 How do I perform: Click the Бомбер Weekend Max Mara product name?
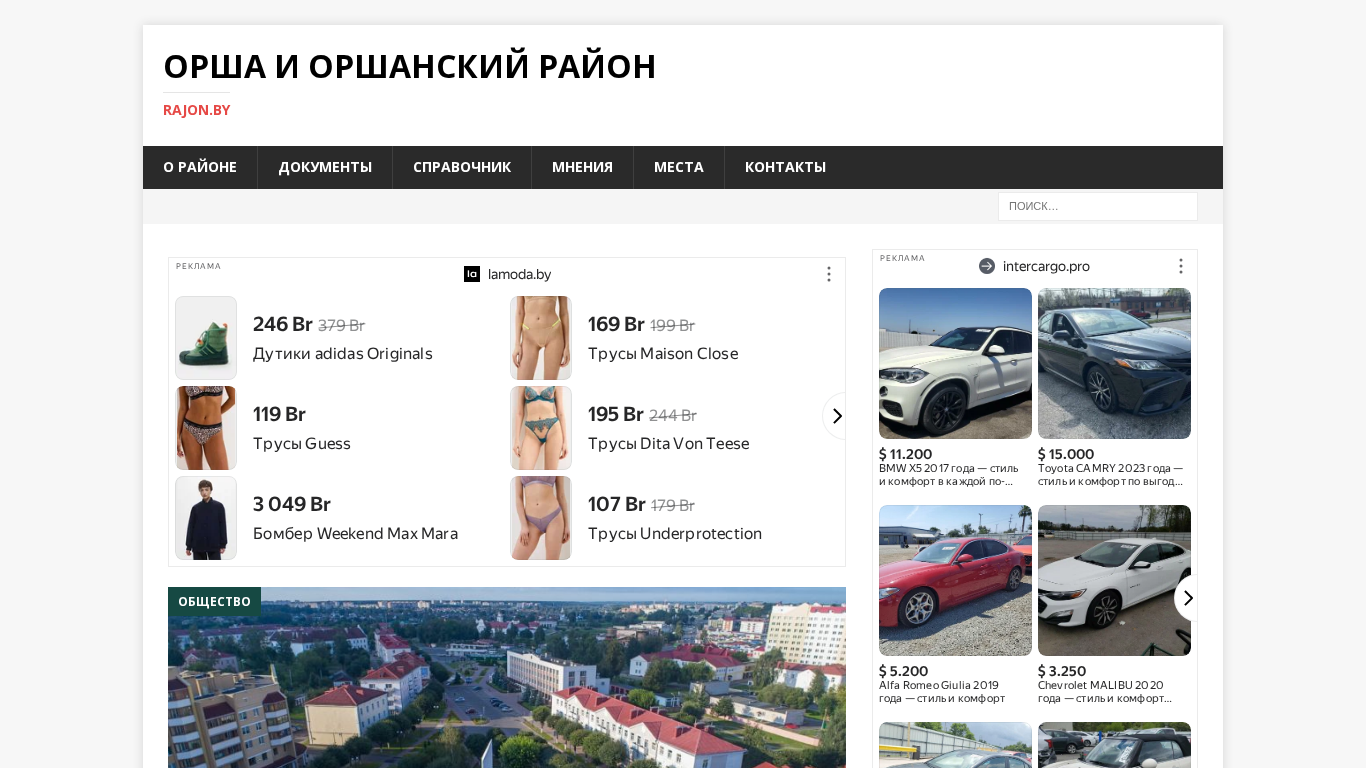(355, 534)
